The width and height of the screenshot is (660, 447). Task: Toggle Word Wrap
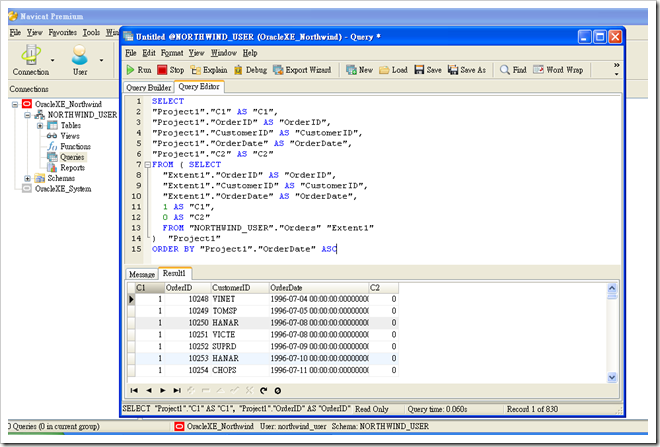pyautogui.click(x=558, y=70)
